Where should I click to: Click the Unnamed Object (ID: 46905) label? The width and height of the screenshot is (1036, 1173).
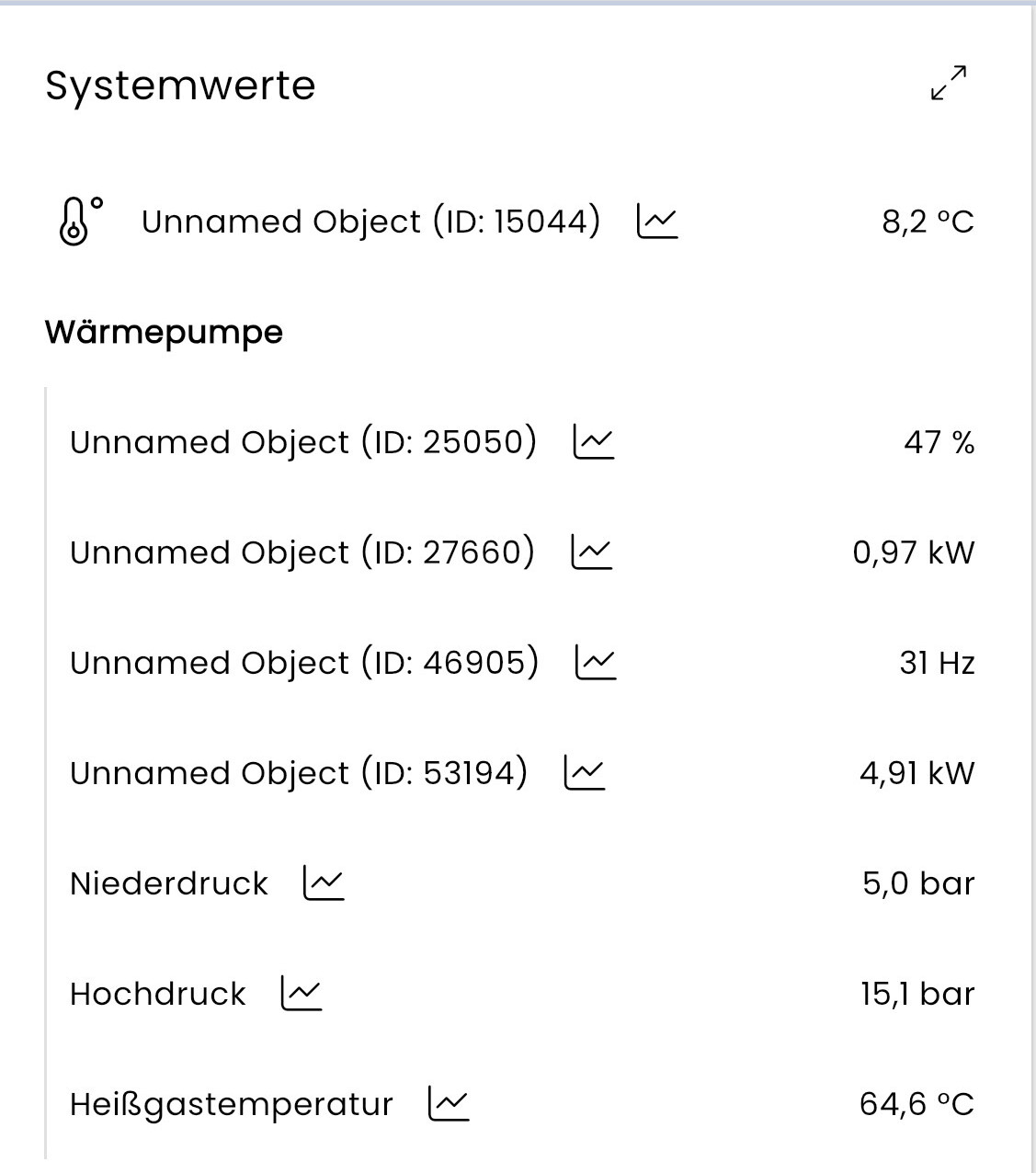[x=304, y=663]
